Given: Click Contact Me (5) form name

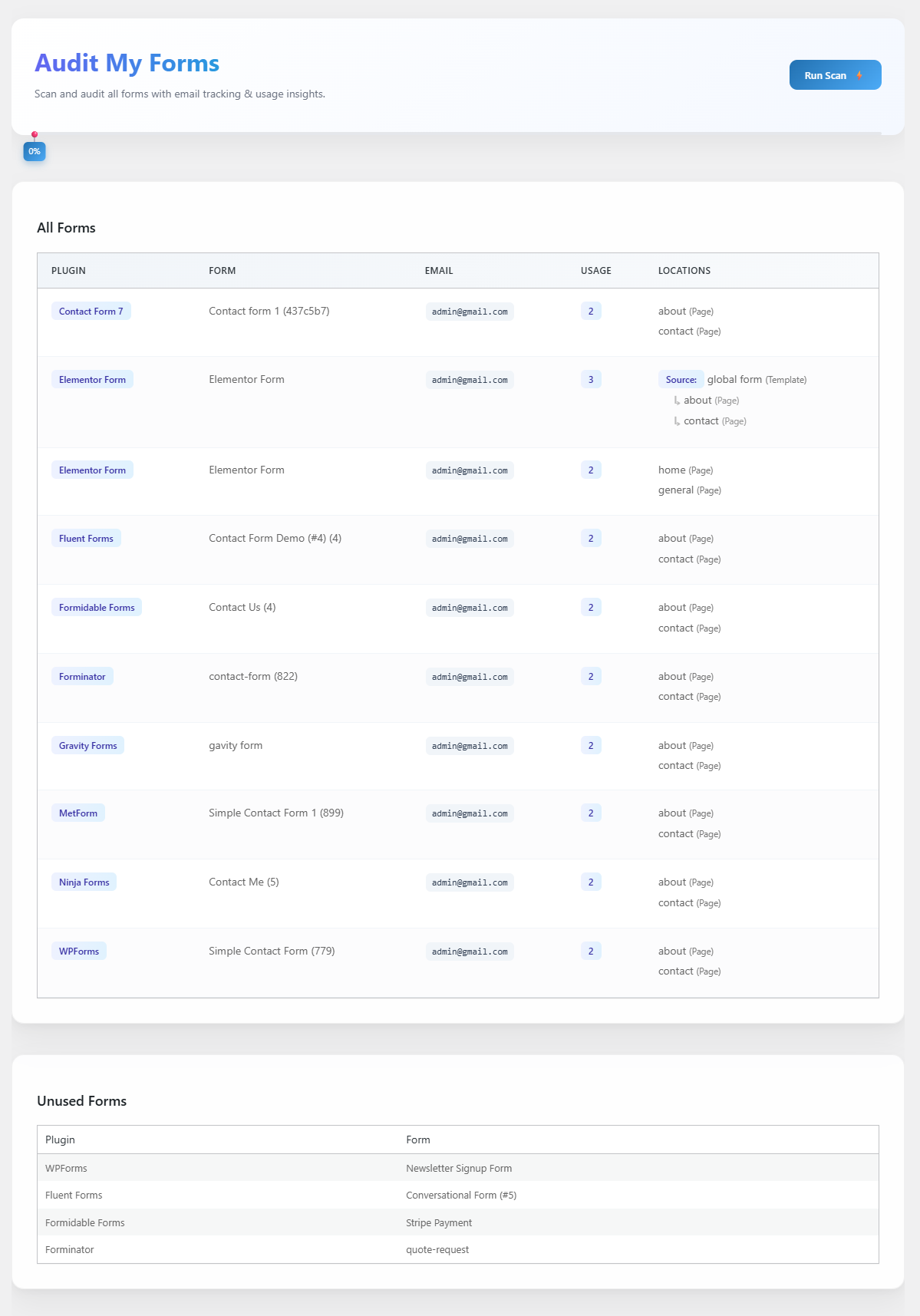Looking at the screenshot, I should coord(244,882).
